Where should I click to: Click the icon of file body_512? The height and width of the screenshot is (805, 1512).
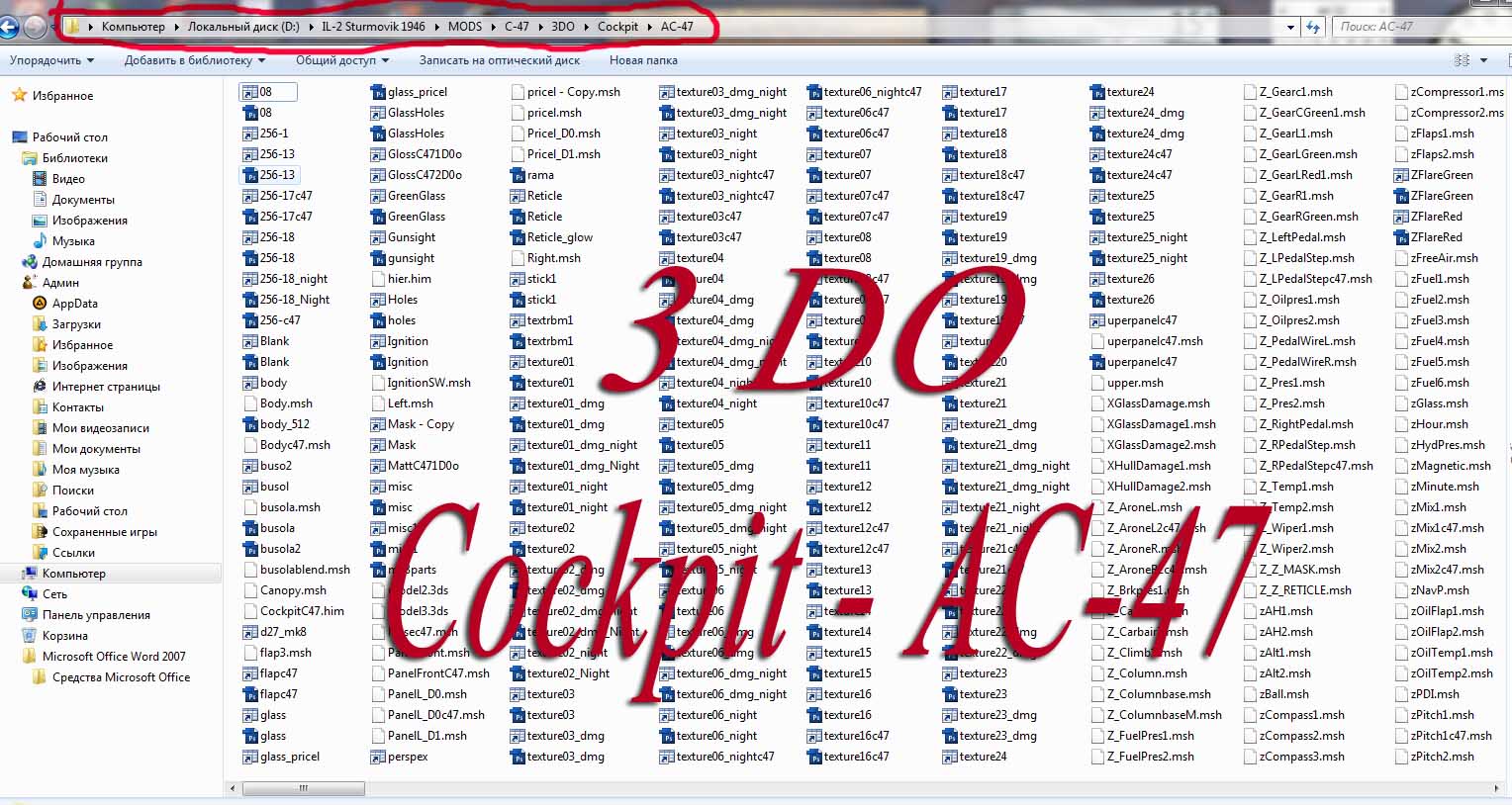[x=250, y=424]
